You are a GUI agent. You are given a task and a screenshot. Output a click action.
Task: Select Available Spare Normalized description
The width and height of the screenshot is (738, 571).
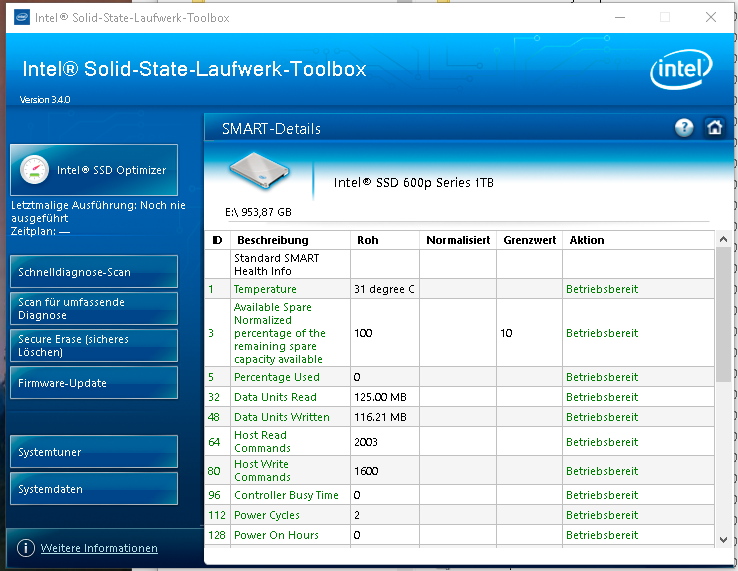(280, 333)
